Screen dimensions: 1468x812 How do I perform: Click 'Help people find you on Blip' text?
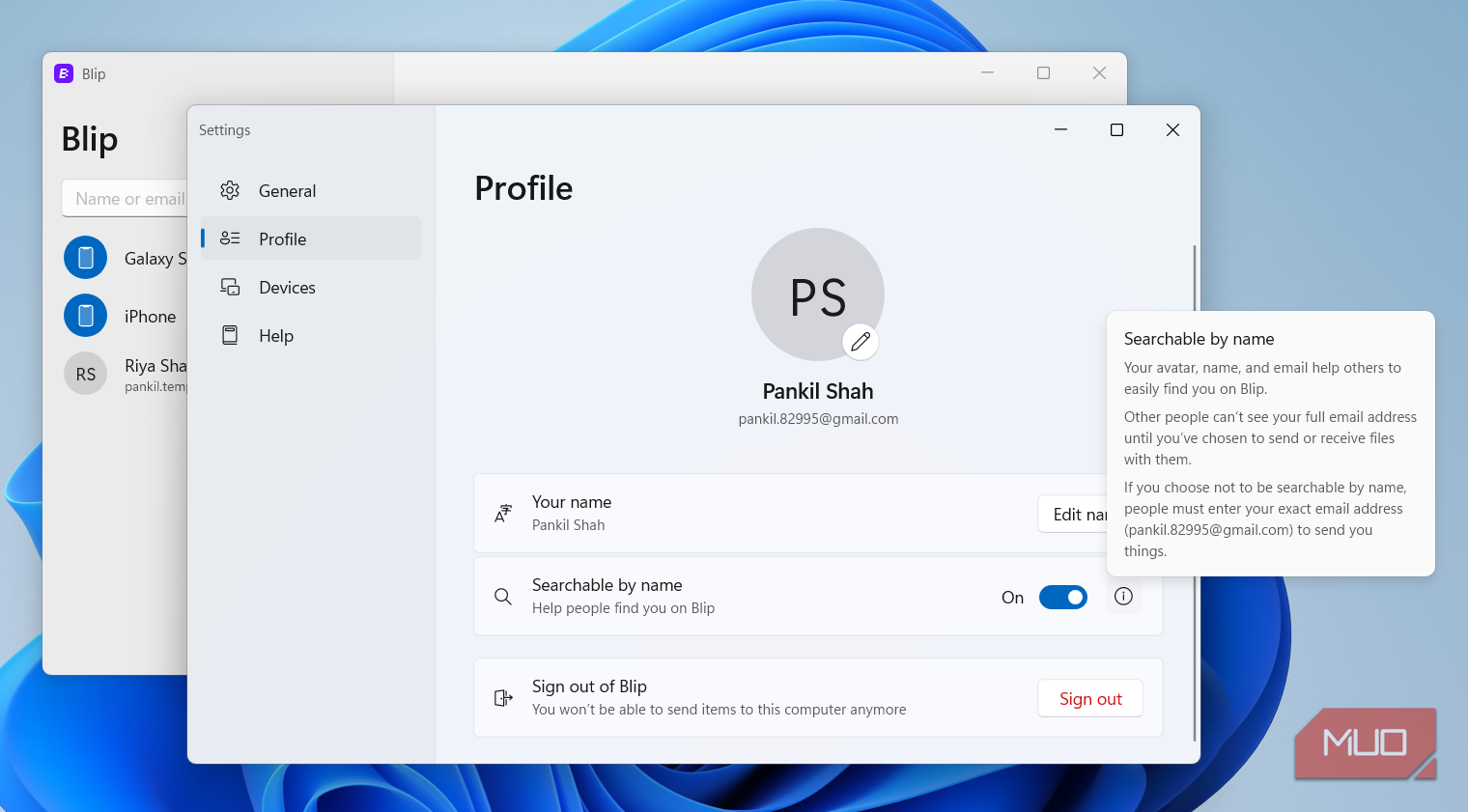623,608
